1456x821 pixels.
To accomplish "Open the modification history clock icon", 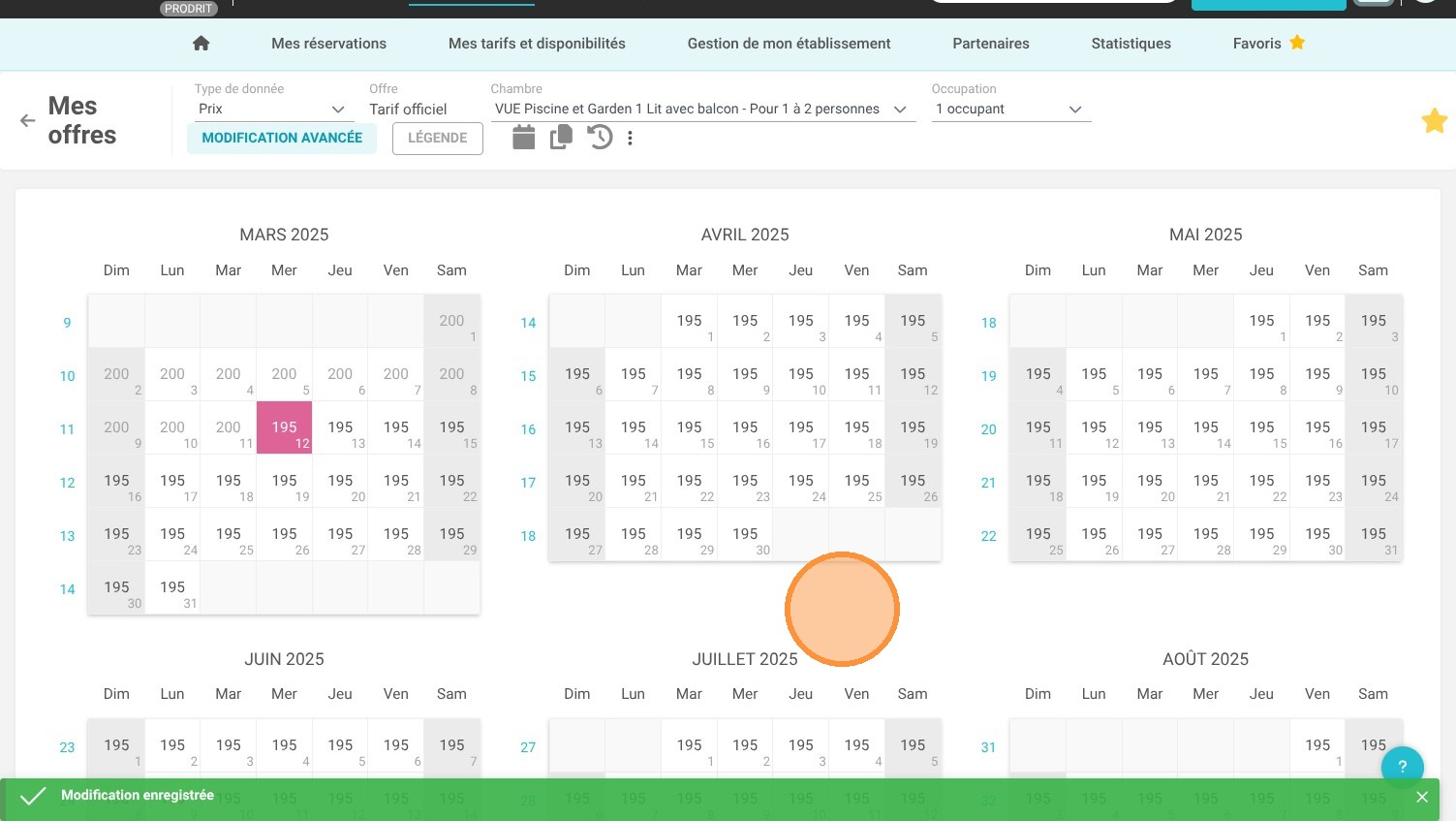I will (600, 138).
